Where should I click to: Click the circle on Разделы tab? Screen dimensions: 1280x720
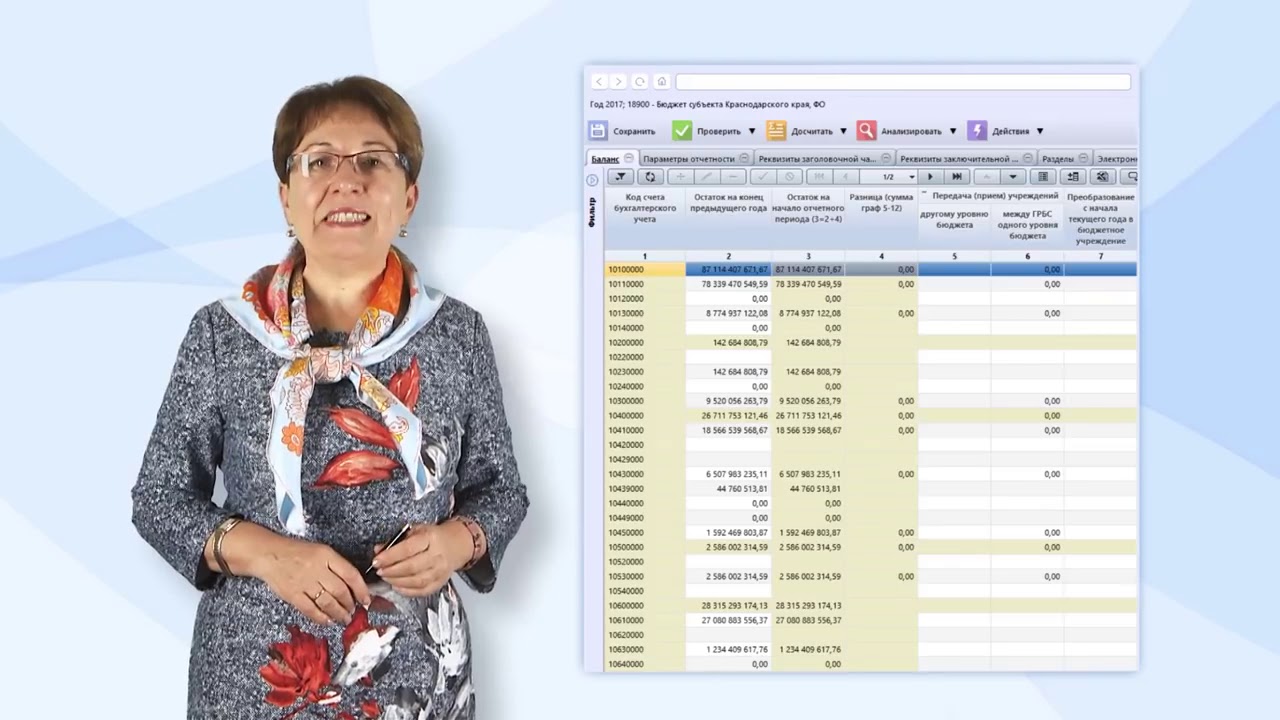(1083, 159)
